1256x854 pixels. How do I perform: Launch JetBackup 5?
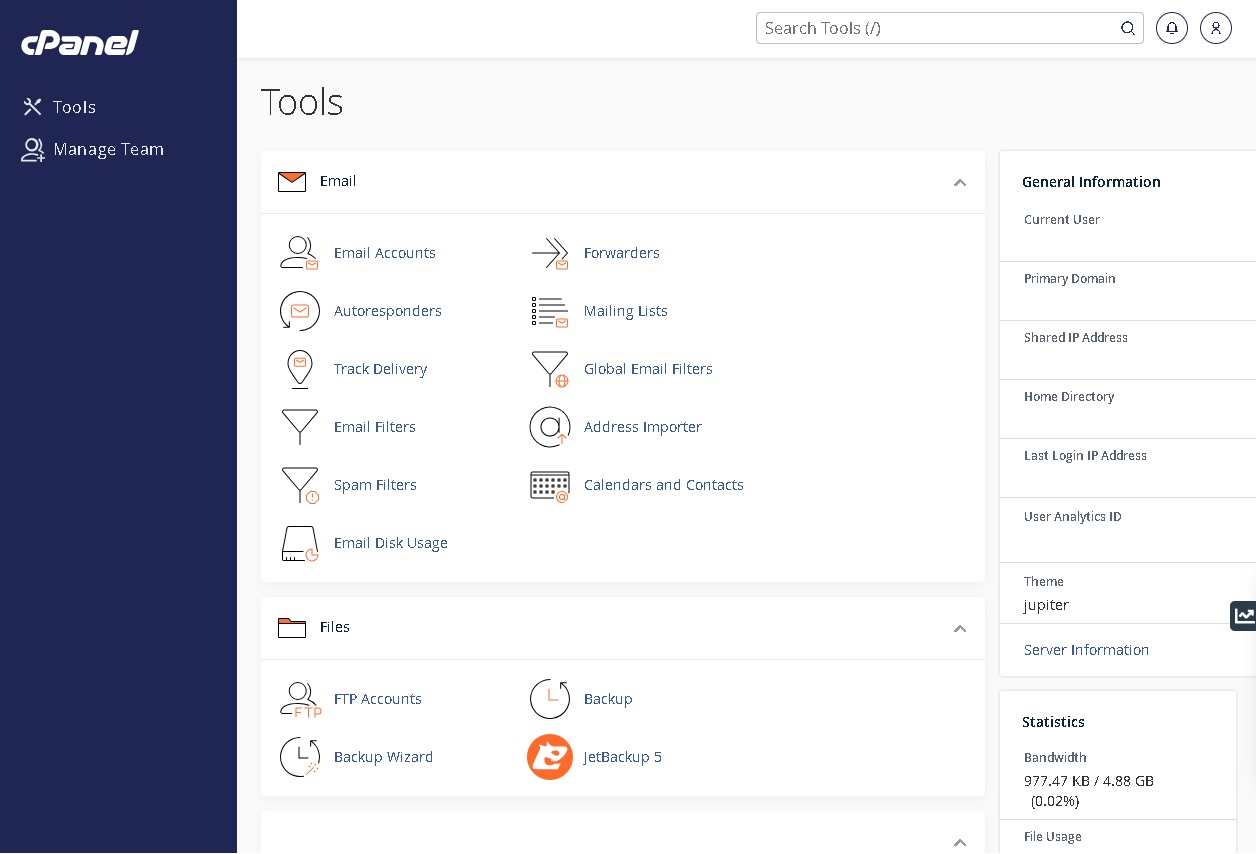pos(622,757)
